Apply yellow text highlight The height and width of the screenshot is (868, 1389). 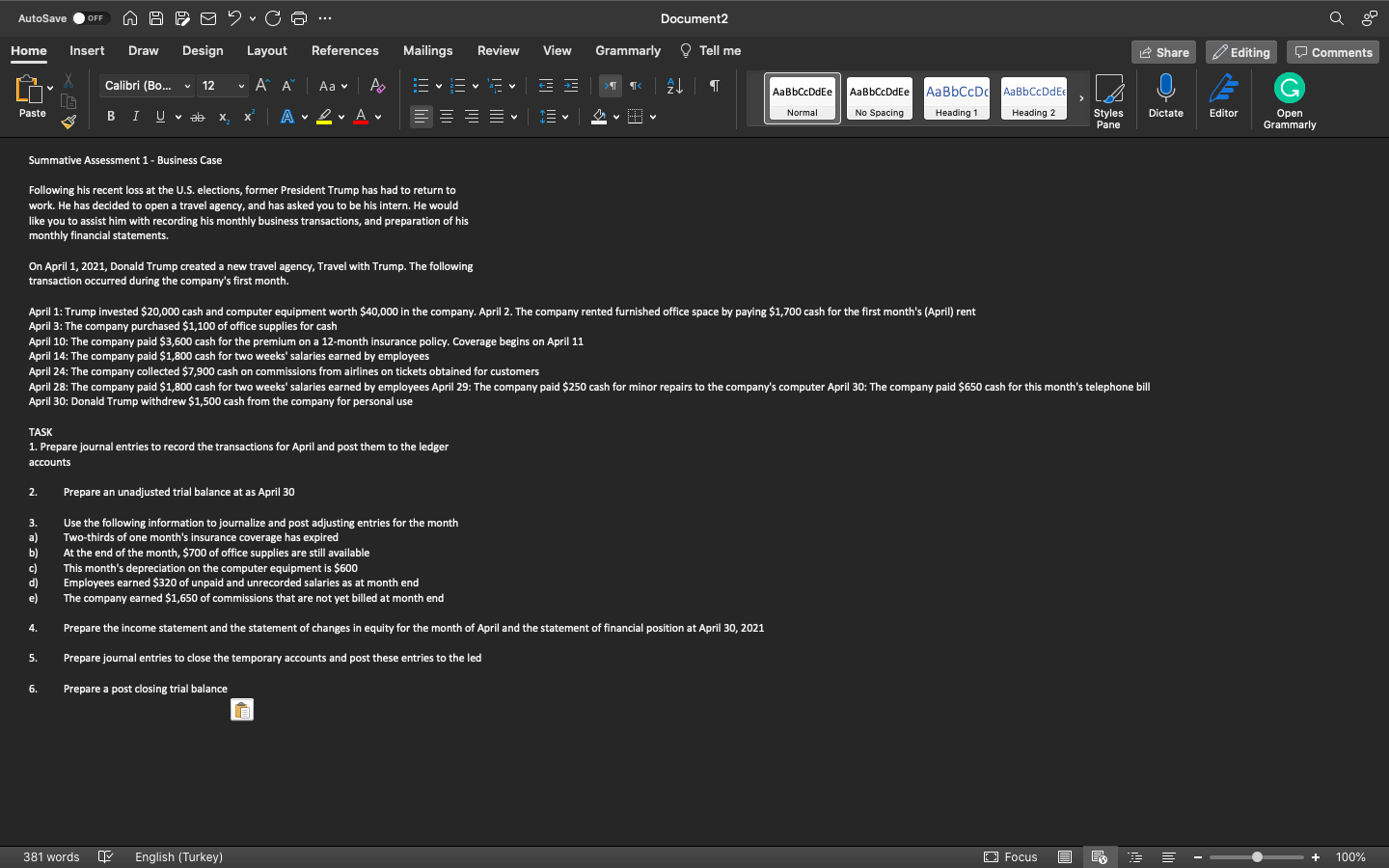(x=326, y=116)
